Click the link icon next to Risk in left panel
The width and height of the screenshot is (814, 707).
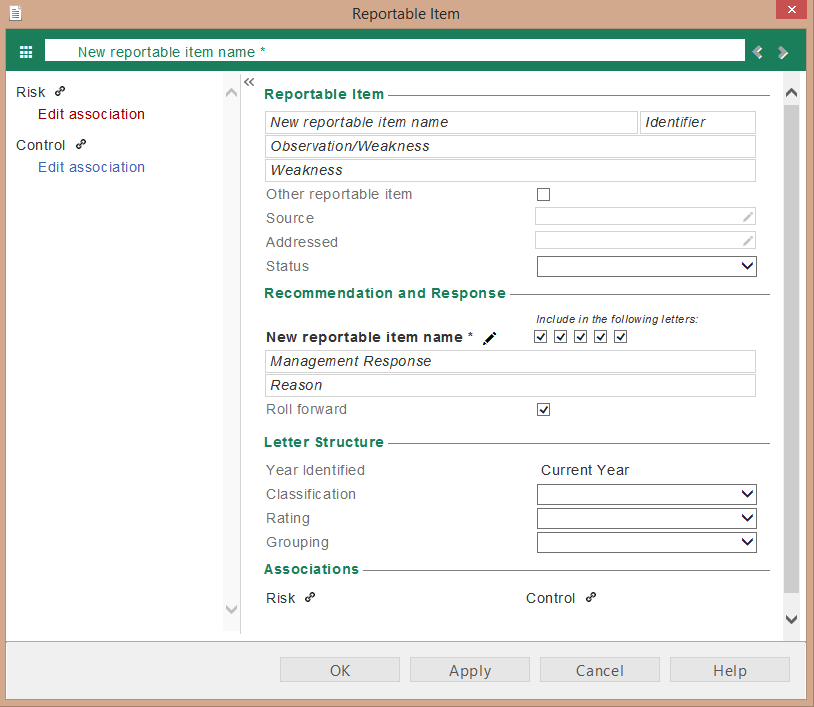click(60, 91)
